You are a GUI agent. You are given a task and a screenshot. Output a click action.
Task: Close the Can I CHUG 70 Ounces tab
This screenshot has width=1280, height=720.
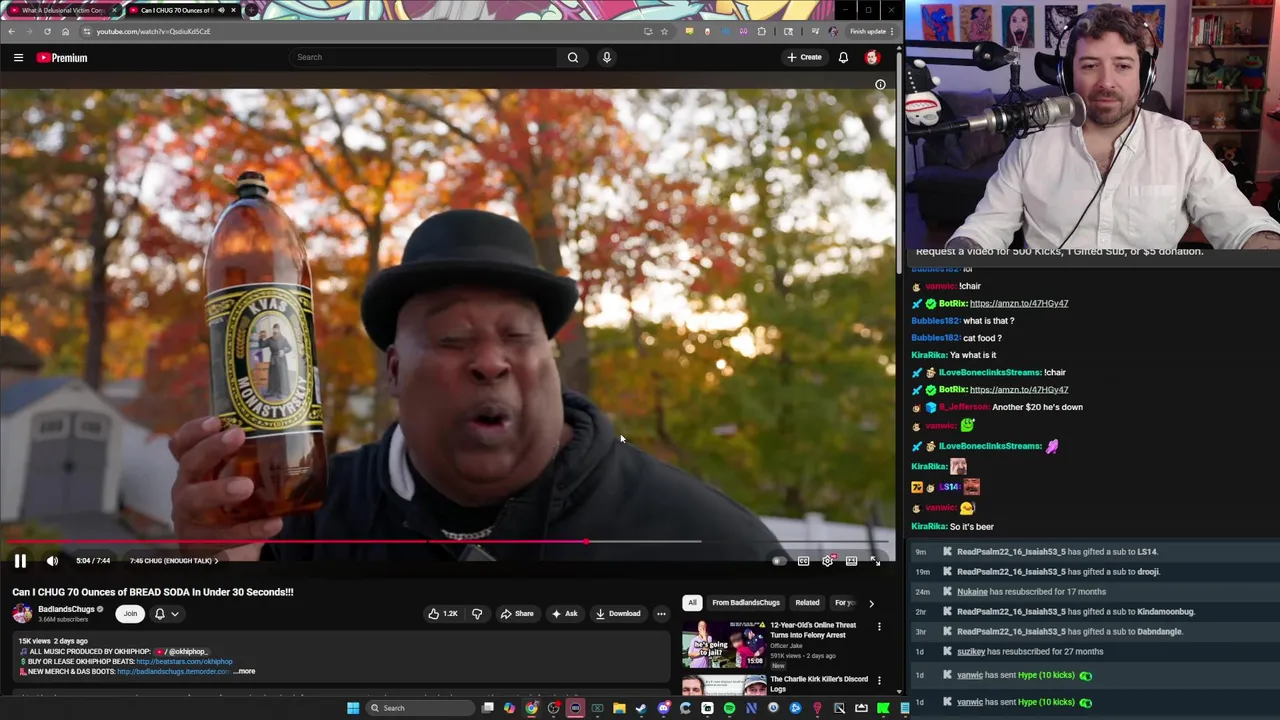tap(233, 10)
